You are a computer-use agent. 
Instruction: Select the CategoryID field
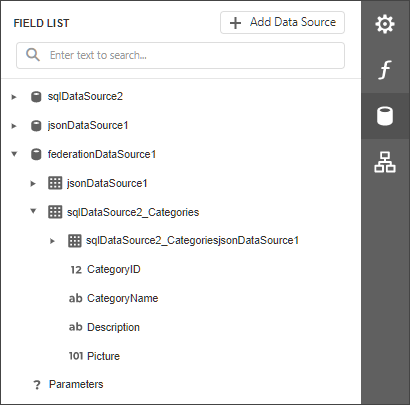tap(105, 269)
